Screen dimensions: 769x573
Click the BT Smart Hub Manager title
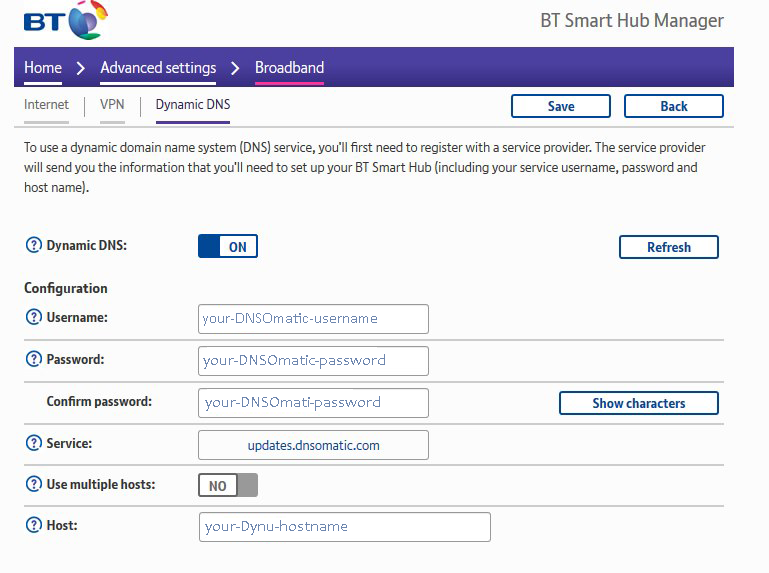coord(632,21)
